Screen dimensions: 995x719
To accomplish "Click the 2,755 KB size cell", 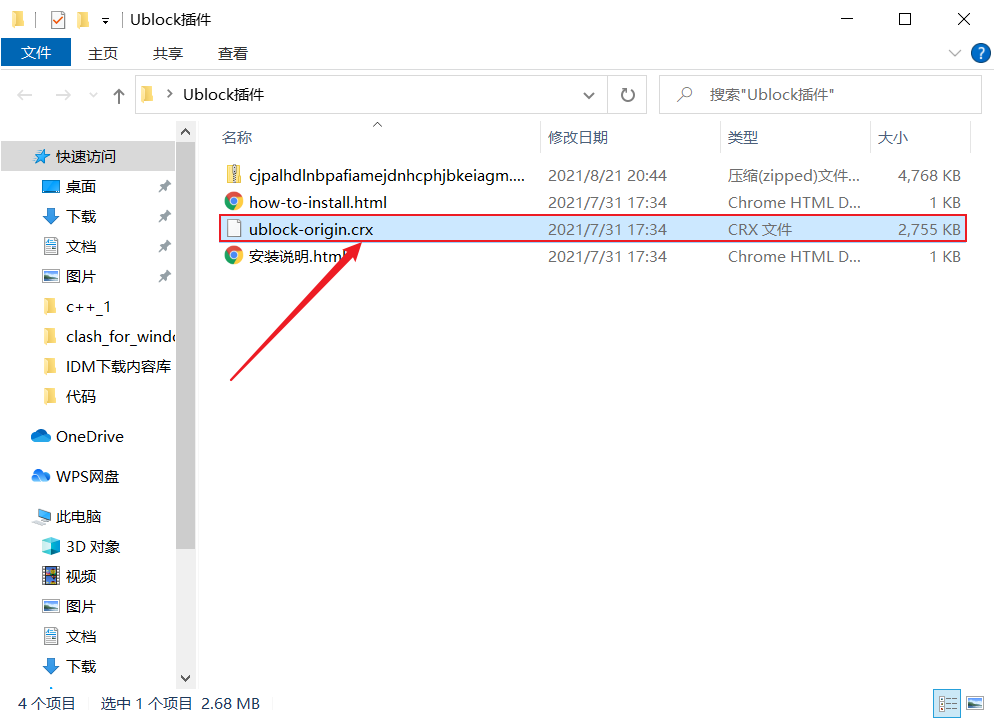I will [x=928, y=229].
